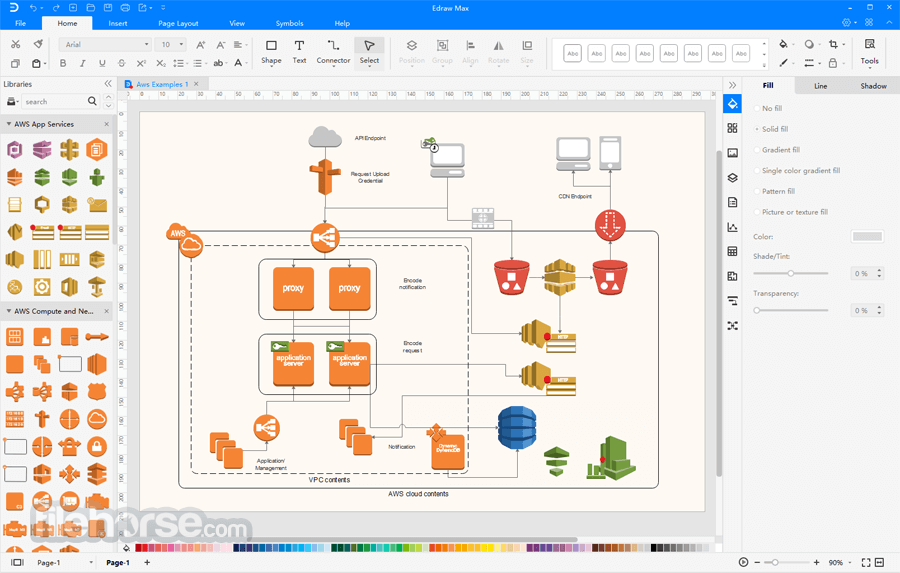Close the Aws Examples 1 document tab
This screenshot has height=573, width=900.
(196, 84)
